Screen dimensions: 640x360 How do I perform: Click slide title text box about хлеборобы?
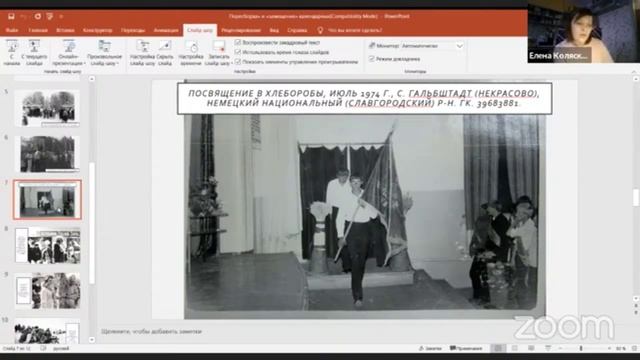coord(364,98)
